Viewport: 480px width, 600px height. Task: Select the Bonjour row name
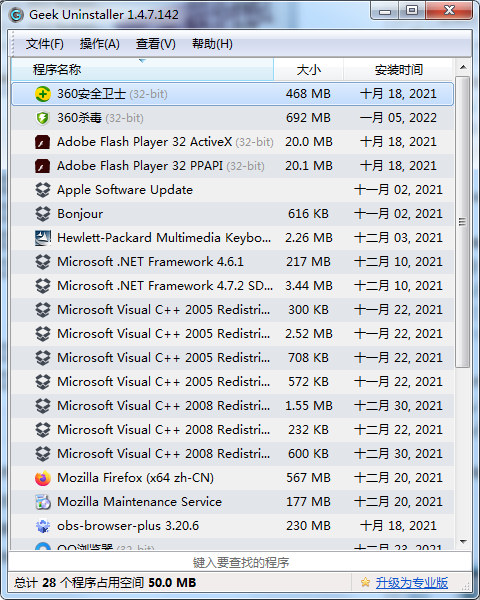tap(80, 214)
